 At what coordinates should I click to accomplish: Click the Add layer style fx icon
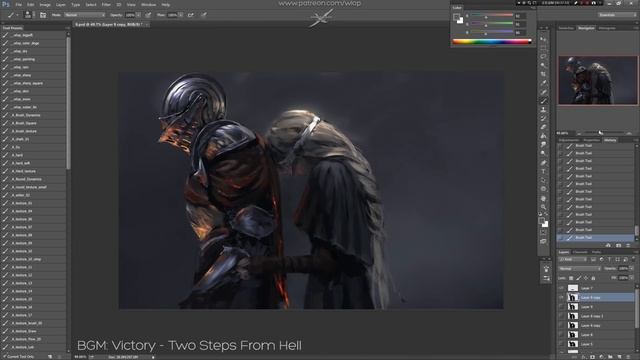584,357
